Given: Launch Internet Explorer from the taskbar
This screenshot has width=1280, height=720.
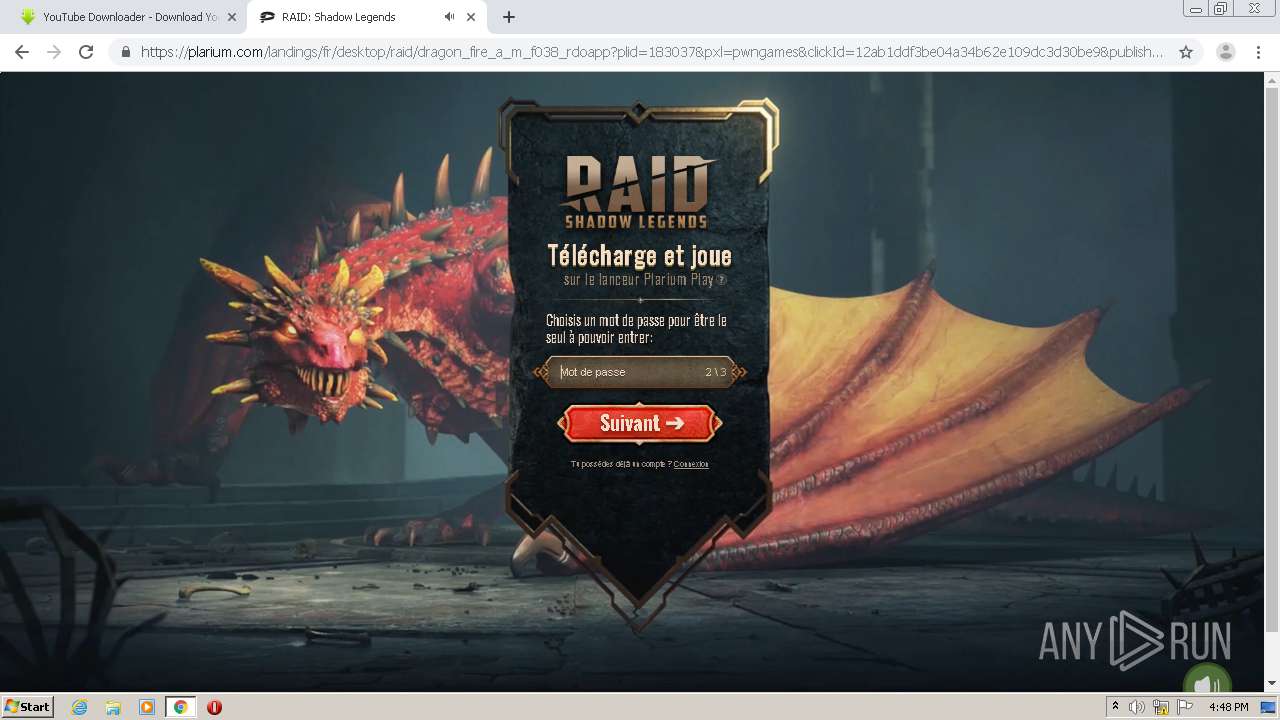Looking at the screenshot, I should pyautogui.click(x=79, y=707).
